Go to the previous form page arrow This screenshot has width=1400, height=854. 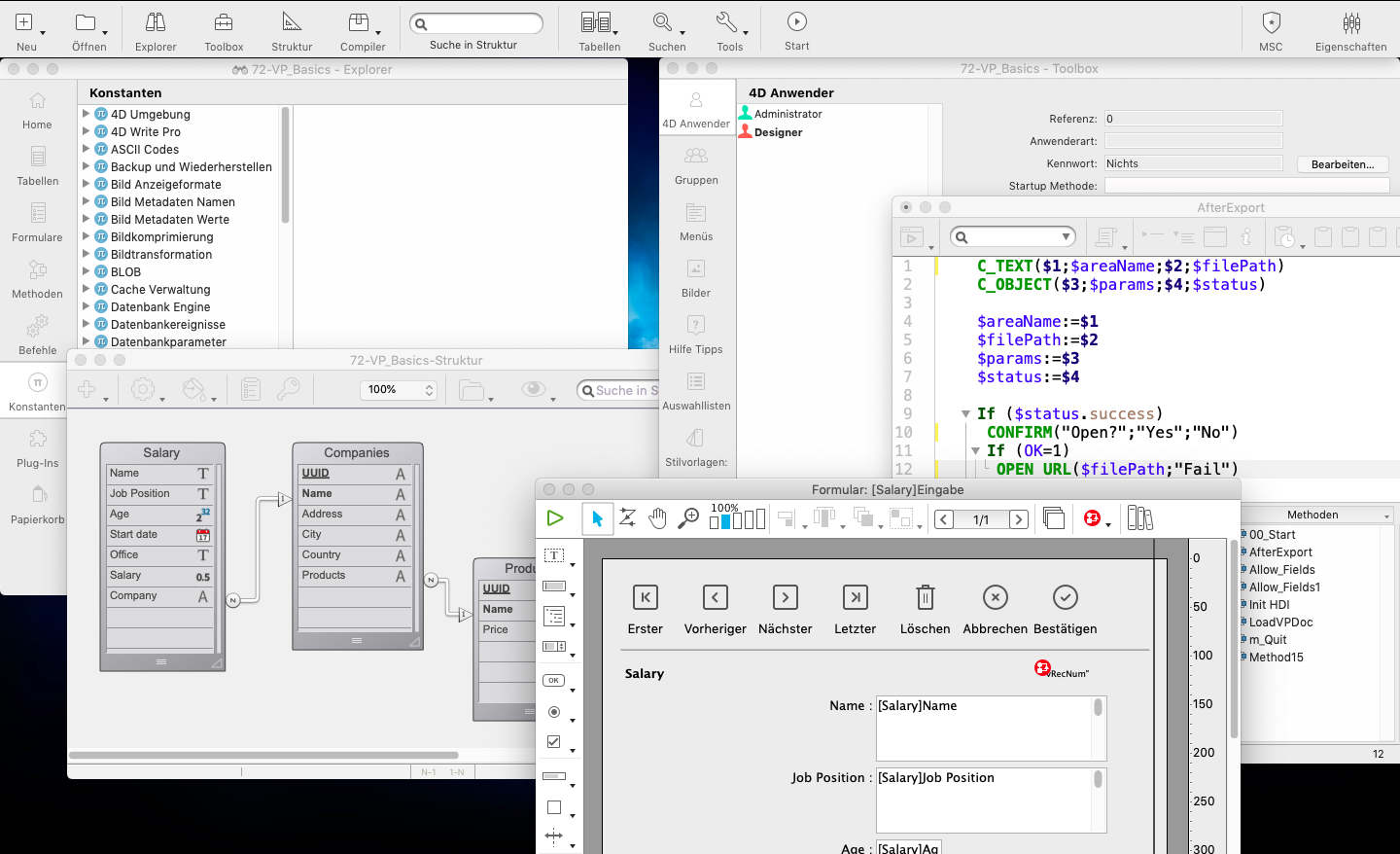(x=944, y=519)
